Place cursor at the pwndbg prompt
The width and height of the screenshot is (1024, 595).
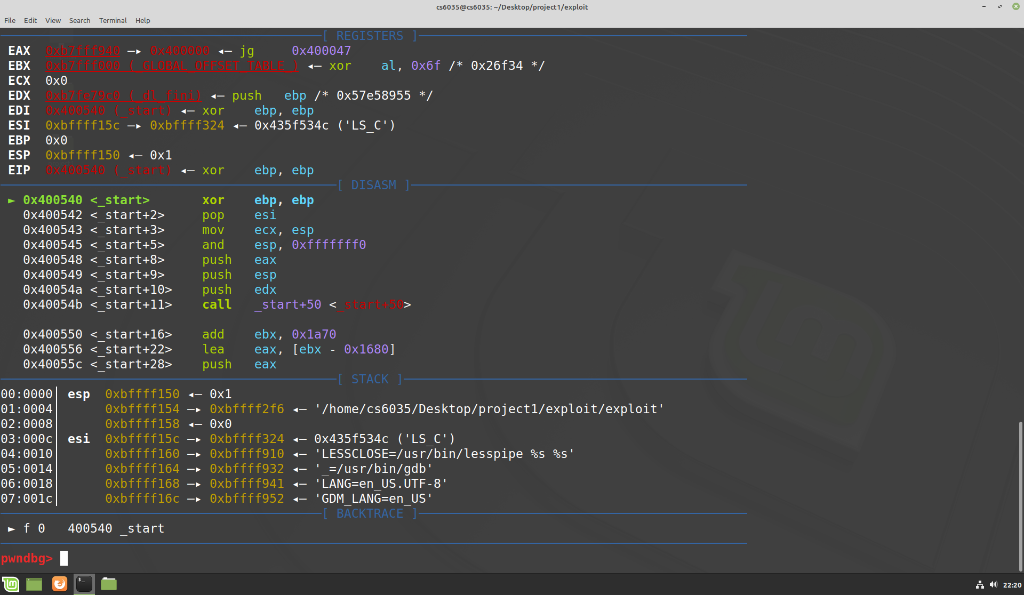(x=62, y=558)
